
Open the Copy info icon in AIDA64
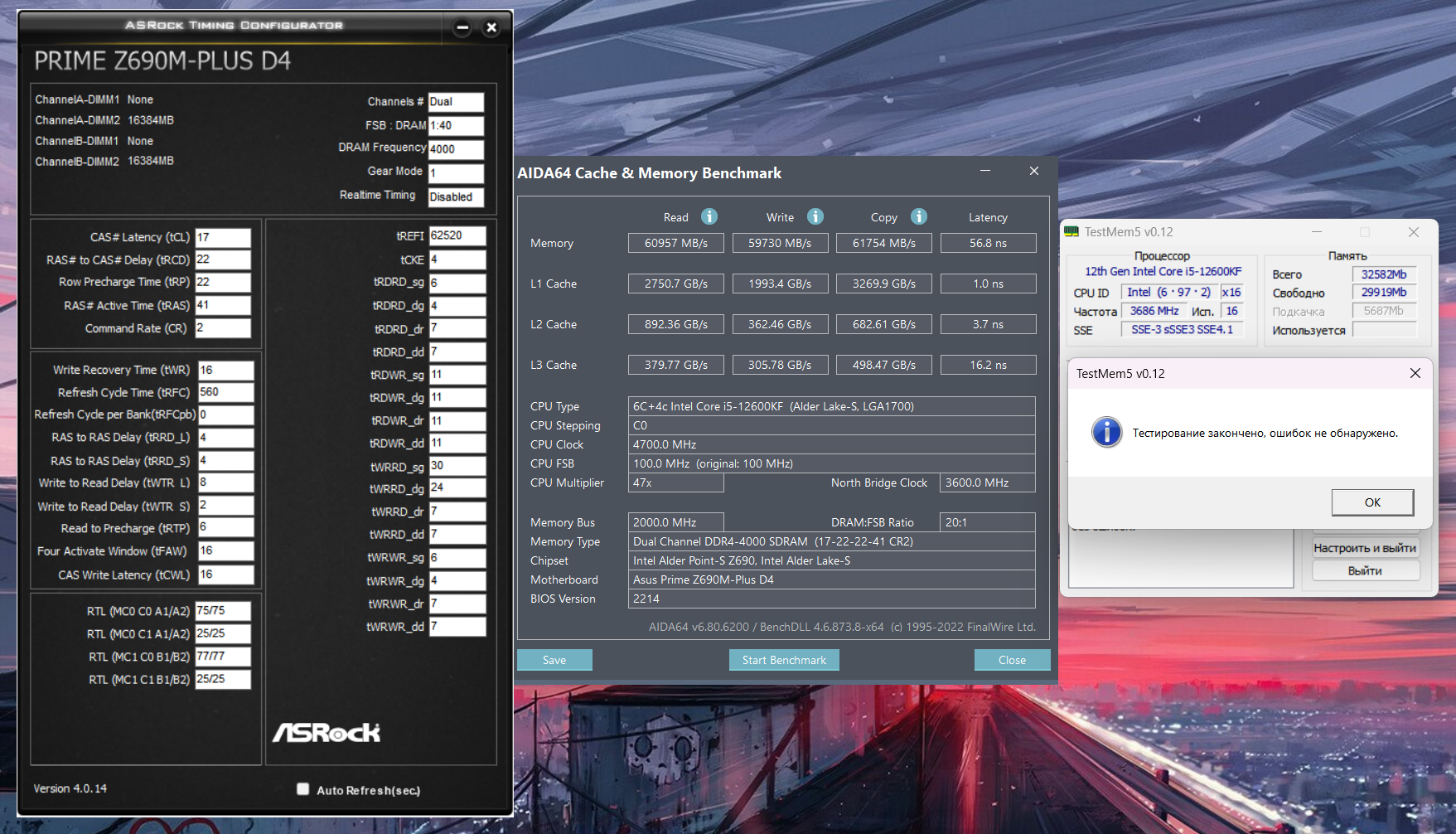tap(919, 216)
